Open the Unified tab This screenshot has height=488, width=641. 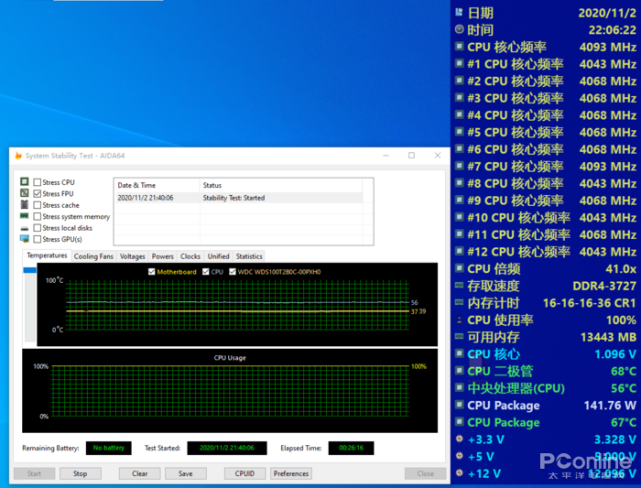tap(218, 256)
